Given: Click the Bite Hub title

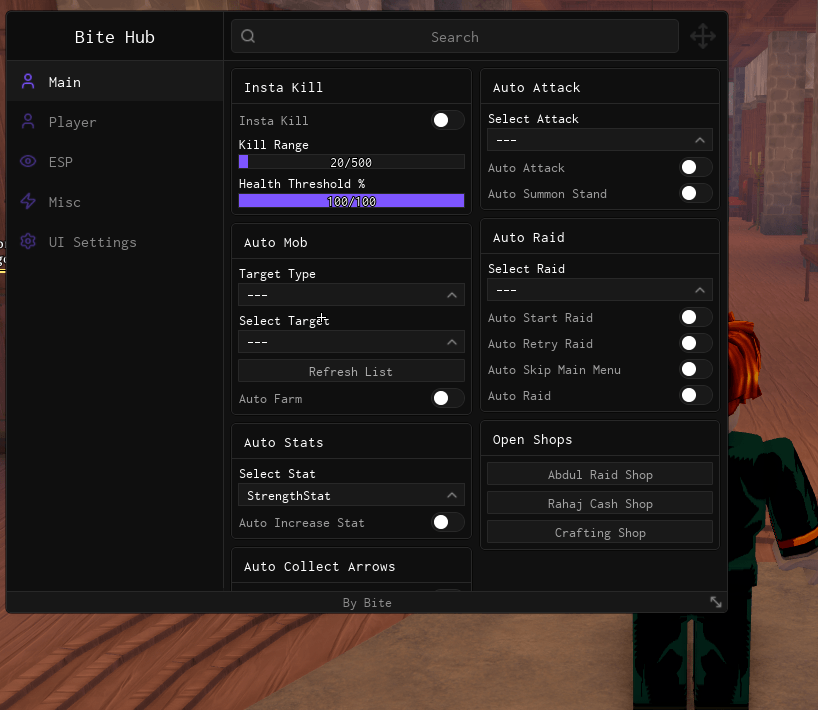Looking at the screenshot, I should 114,37.
